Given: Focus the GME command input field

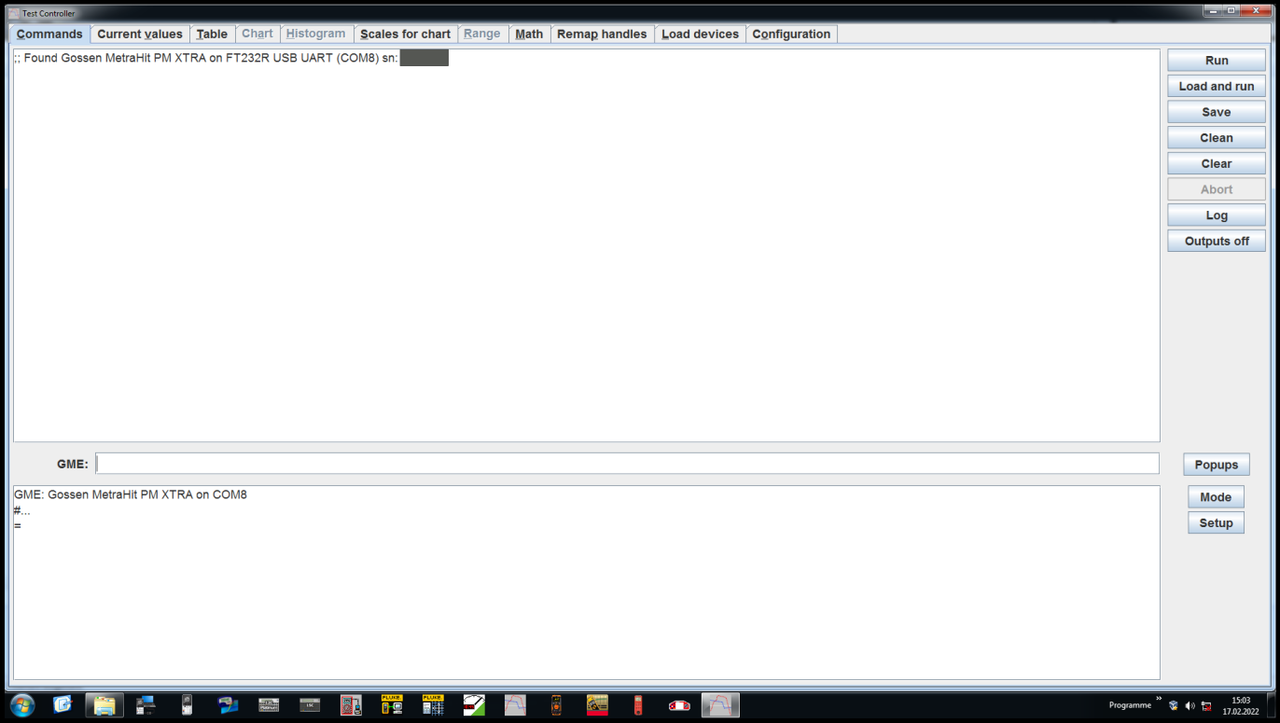Looking at the screenshot, I should click(x=627, y=464).
